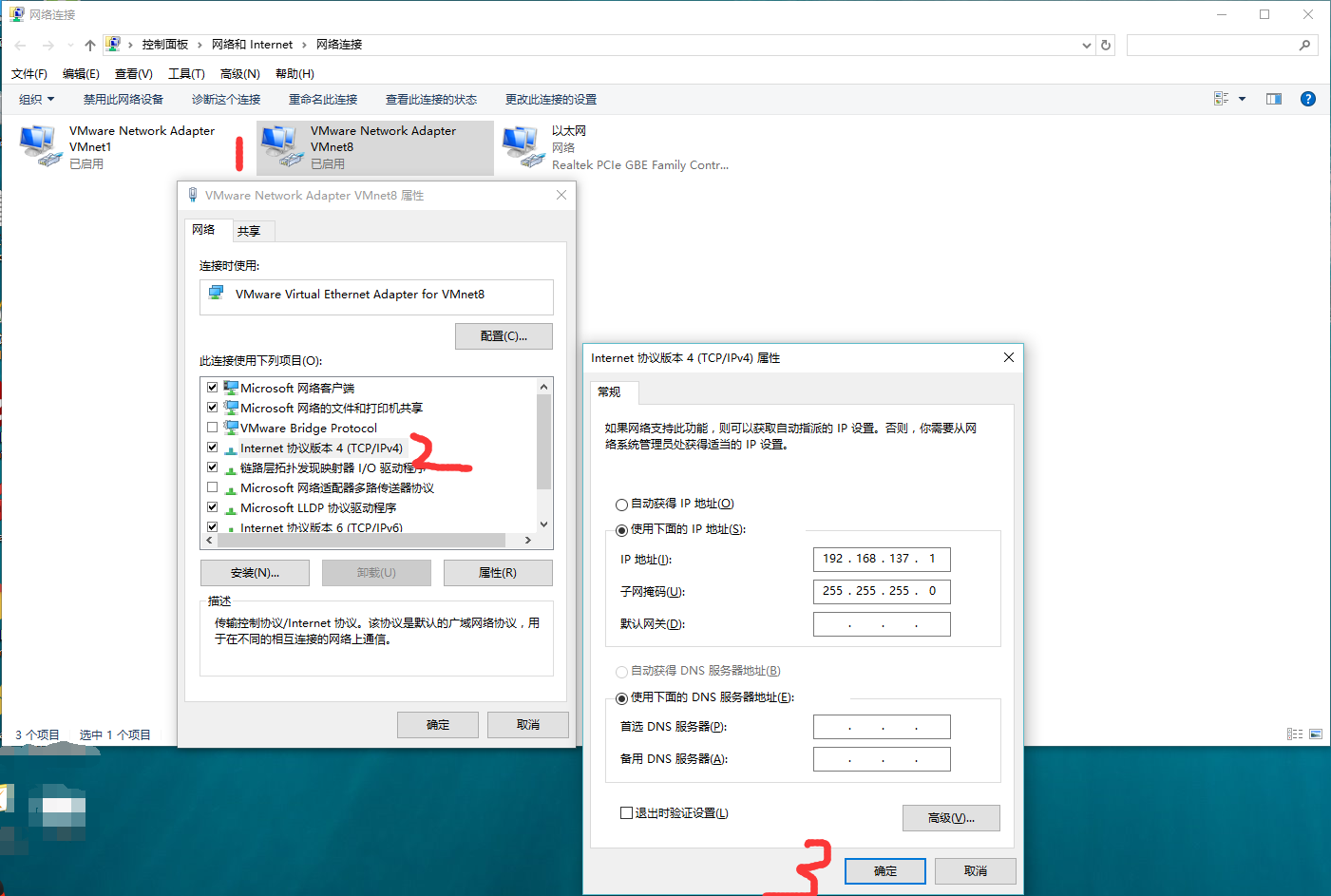This screenshot has width=1331, height=896.
Task: Toggle Microsoft 网络的文件和打印机共享 checkbox
Action: pos(213,408)
